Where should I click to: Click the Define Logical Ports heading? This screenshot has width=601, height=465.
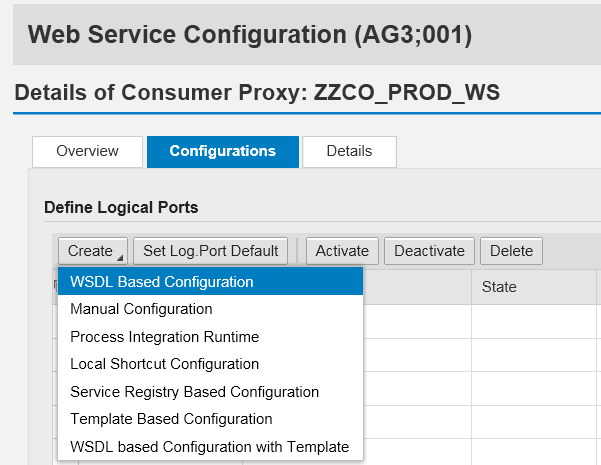click(121, 207)
